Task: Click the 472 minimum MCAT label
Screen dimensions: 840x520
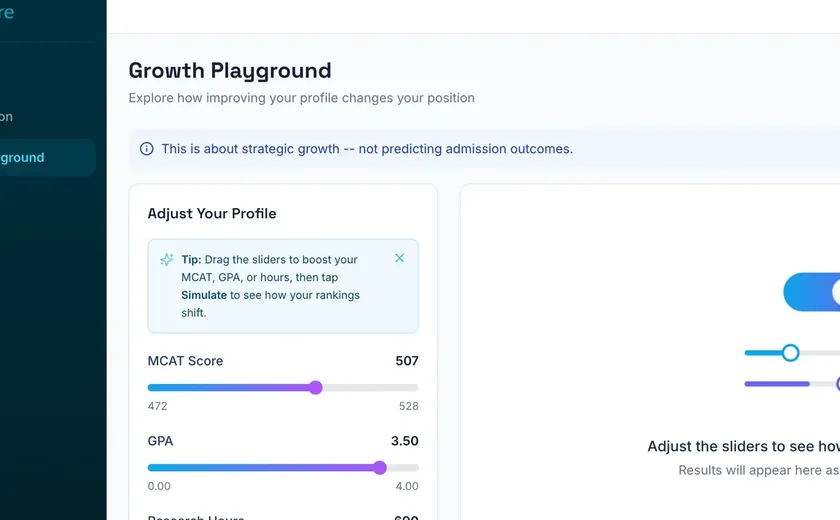Action: click(x=158, y=406)
